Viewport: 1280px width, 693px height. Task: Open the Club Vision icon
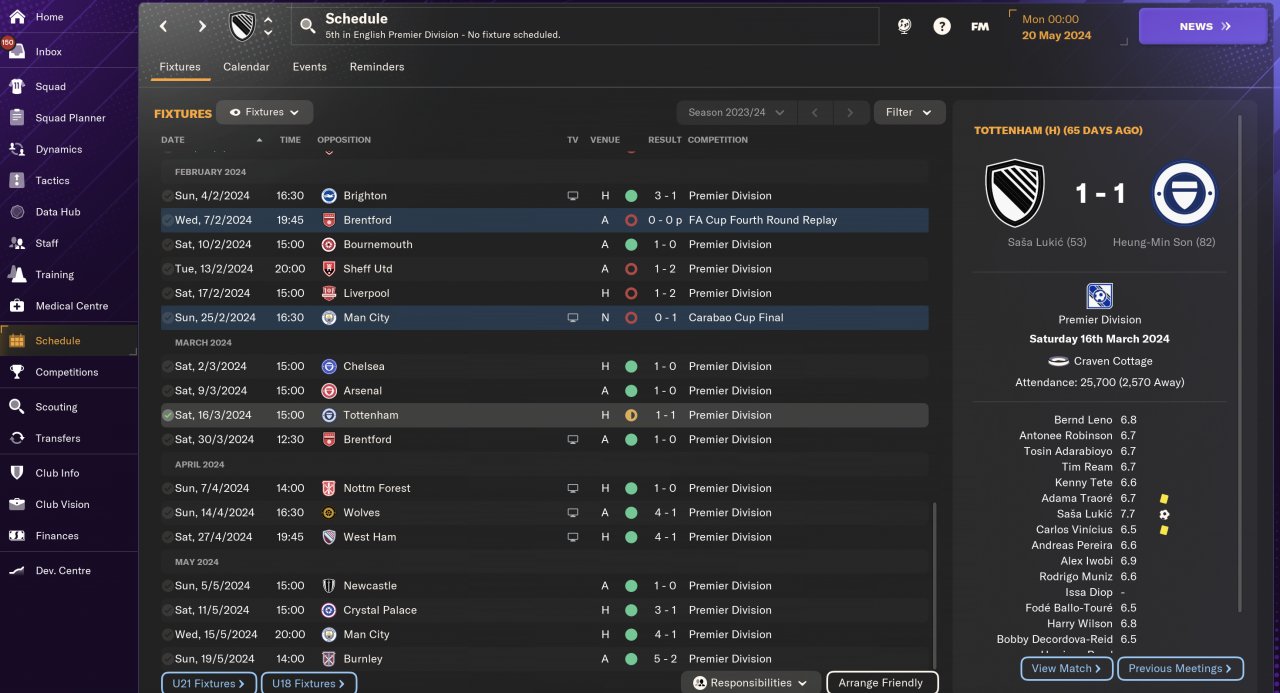click(x=17, y=505)
